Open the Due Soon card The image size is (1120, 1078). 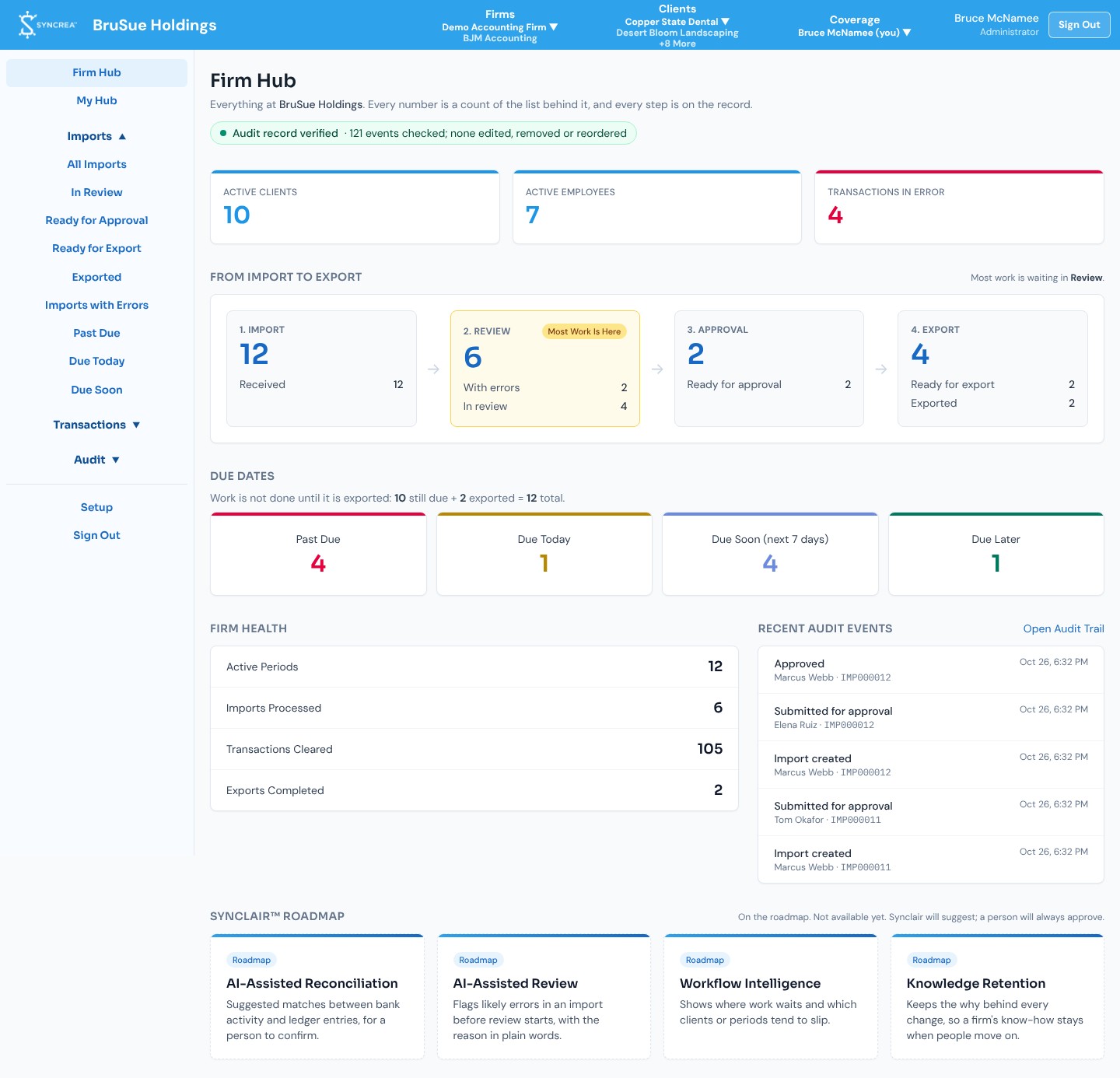[770, 554]
